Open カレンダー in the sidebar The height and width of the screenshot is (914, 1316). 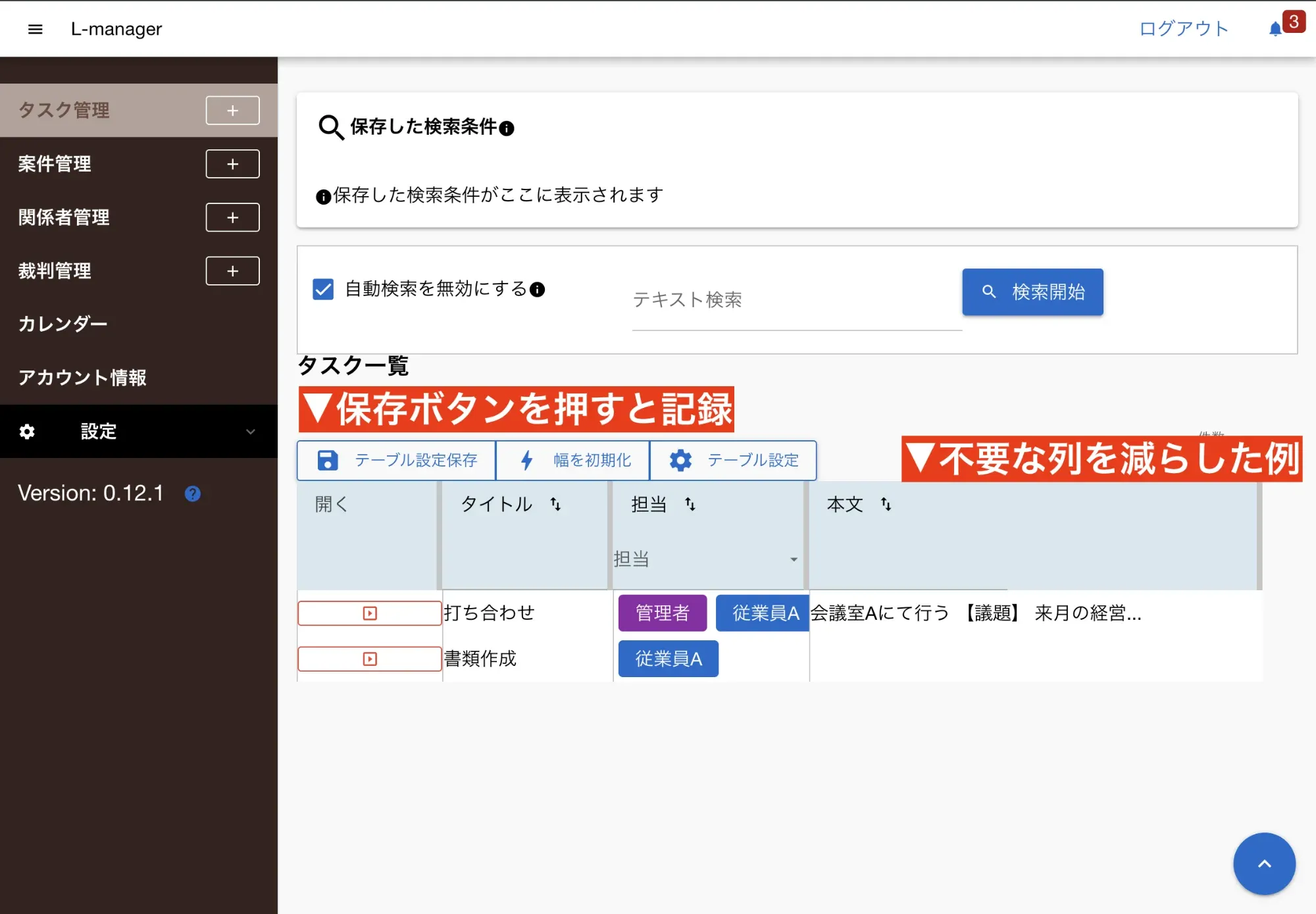(63, 324)
